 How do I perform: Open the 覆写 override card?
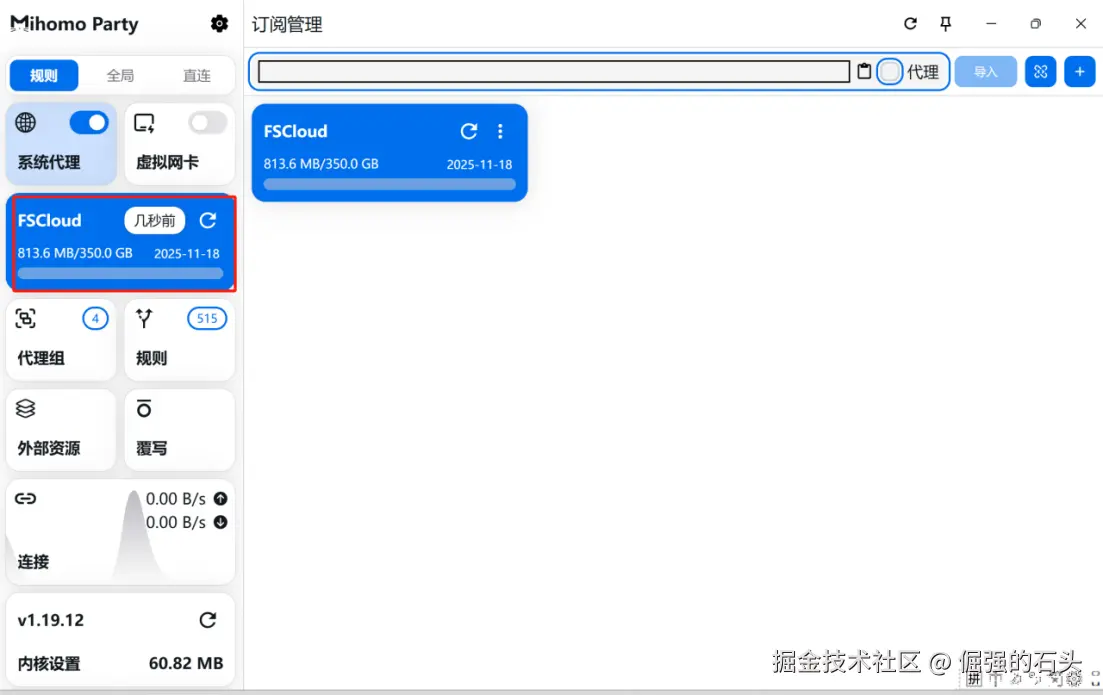[x=179, y=430]
